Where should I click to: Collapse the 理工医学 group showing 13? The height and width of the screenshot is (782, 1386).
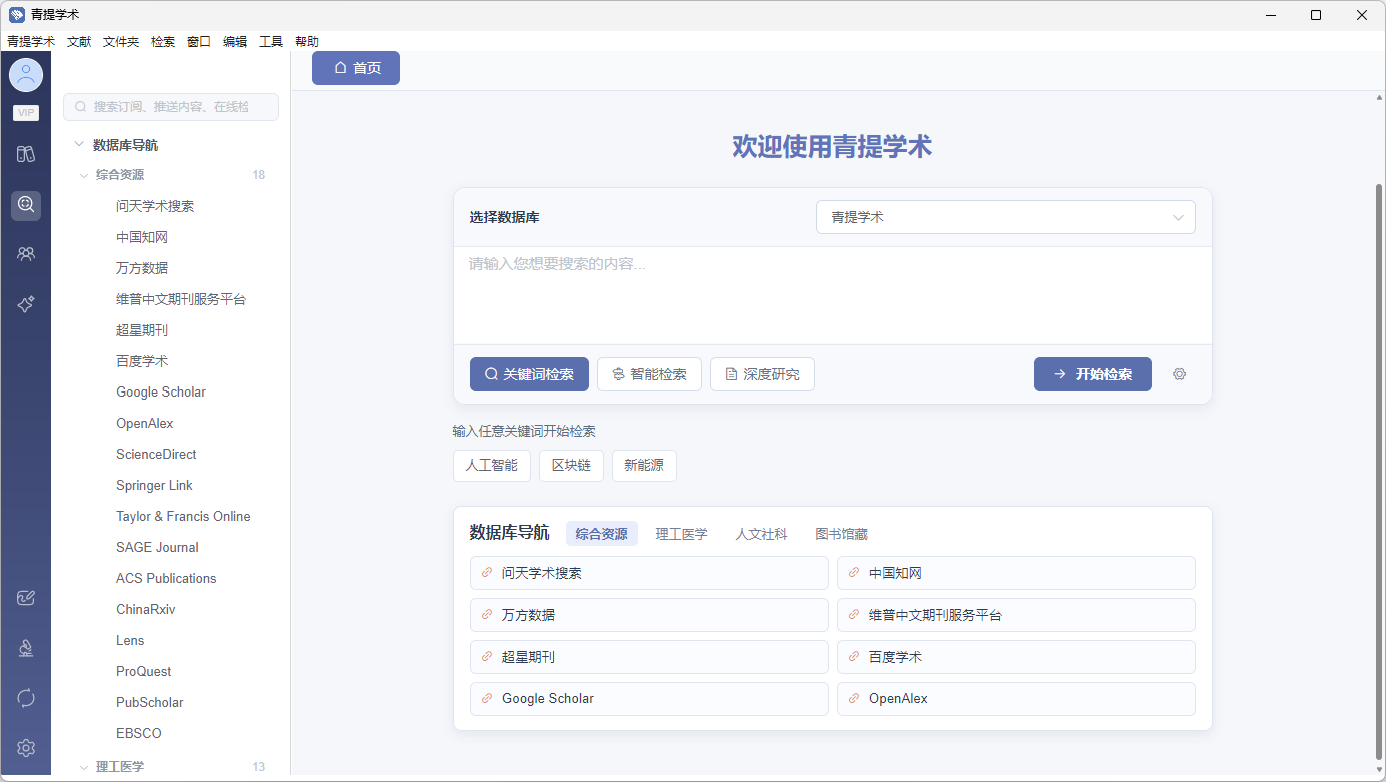click(x=84, y=767)
